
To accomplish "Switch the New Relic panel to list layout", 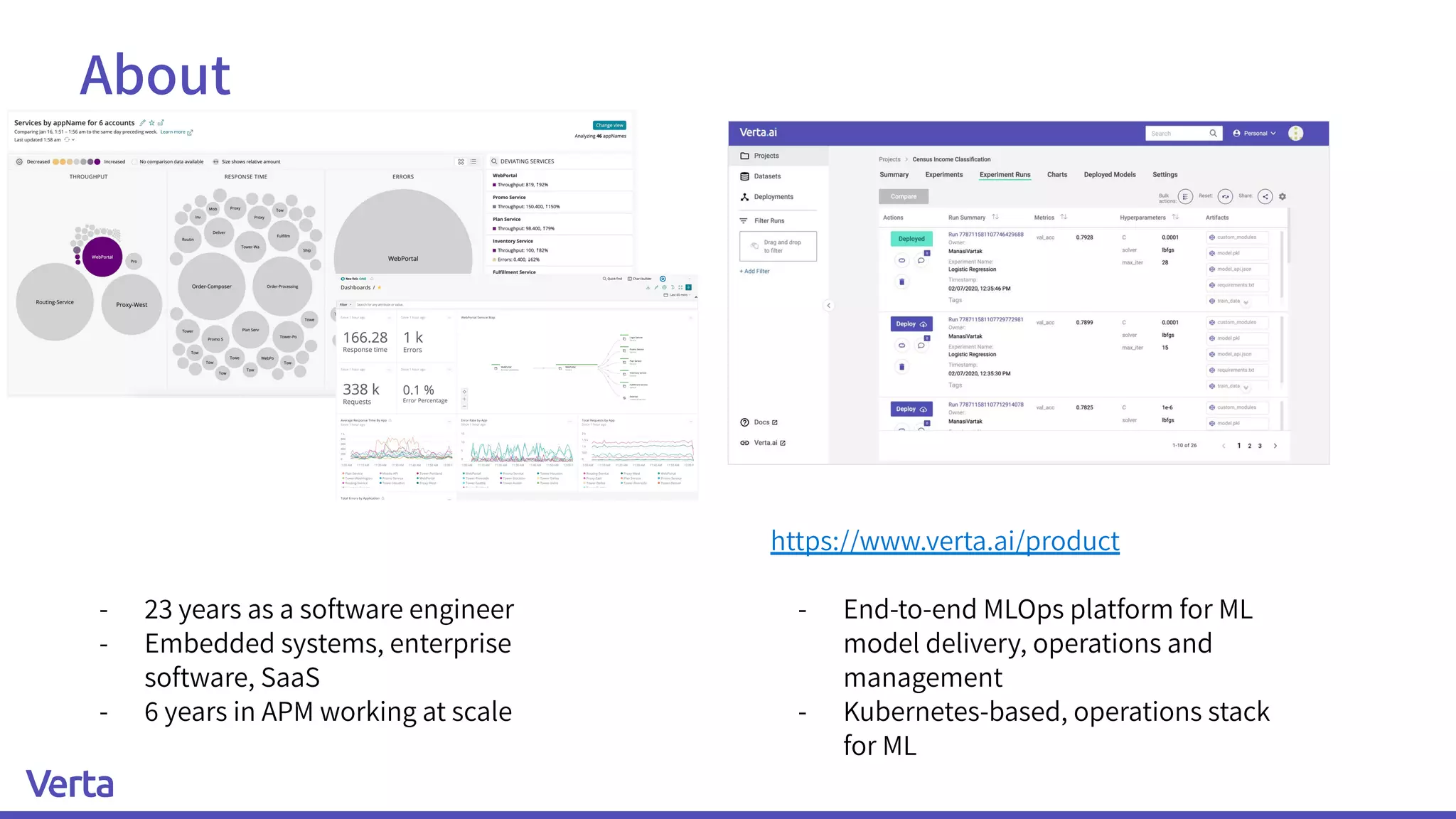I will [473, 162].
